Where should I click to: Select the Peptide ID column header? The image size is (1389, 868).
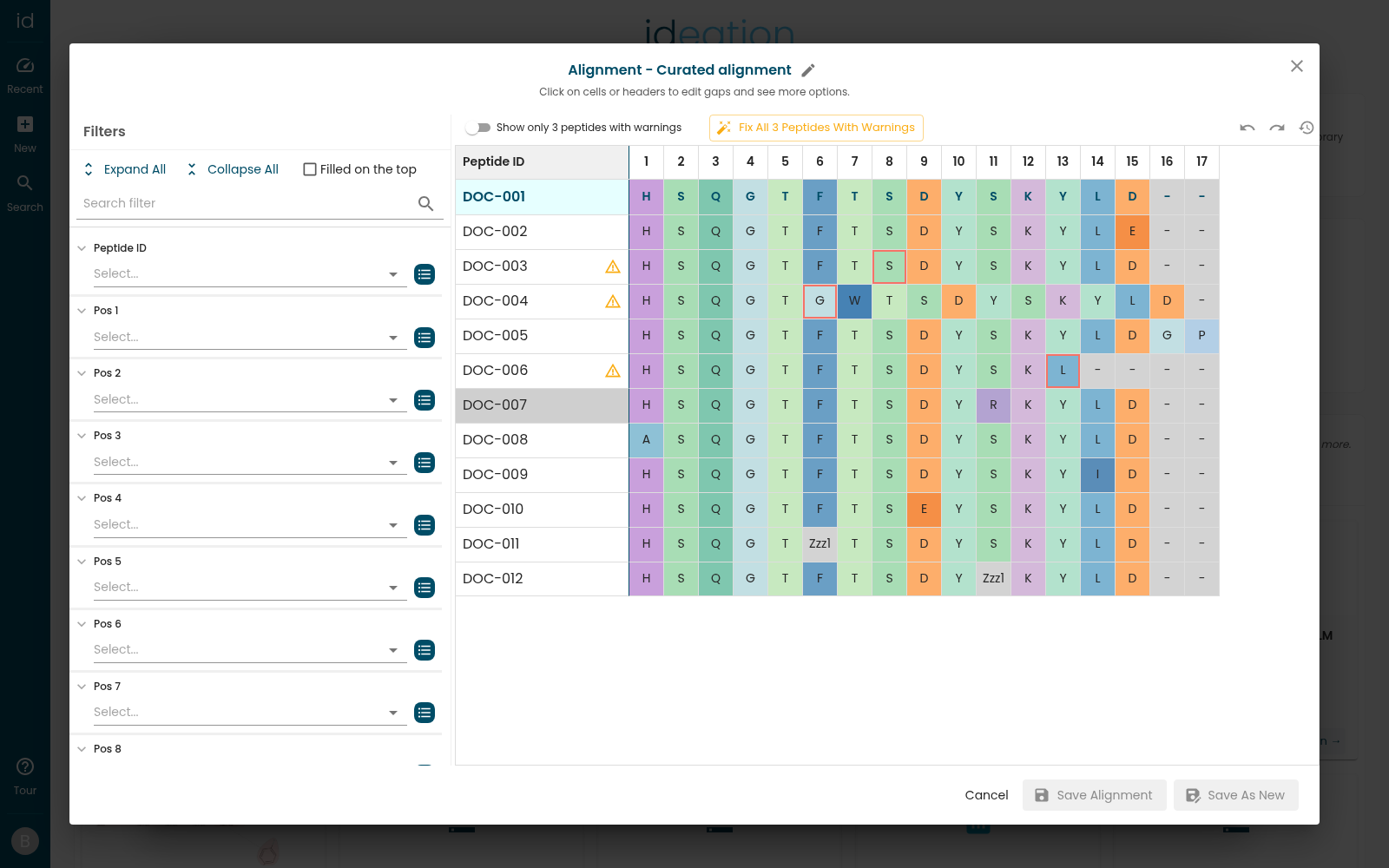(x=542, y=162)
